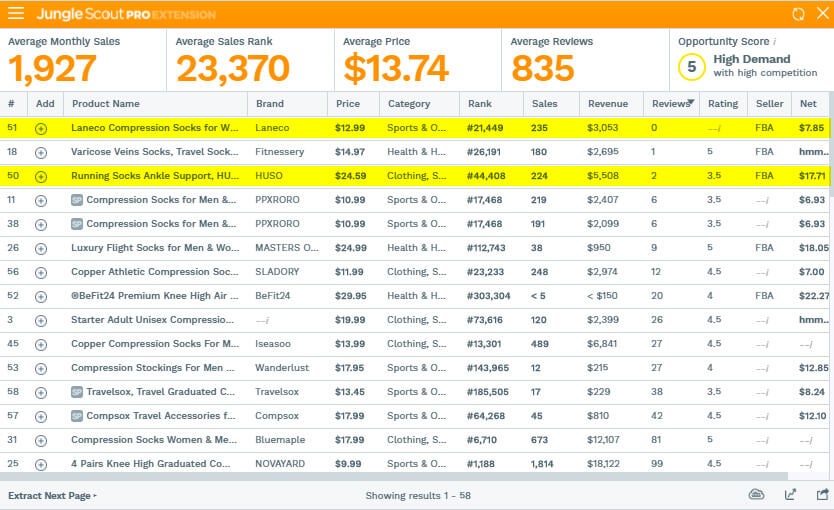The width and height of the screenshot is (834, 510).
Task: Add the PPXRORO product in row 11
Action: click(x=41, y=200)
